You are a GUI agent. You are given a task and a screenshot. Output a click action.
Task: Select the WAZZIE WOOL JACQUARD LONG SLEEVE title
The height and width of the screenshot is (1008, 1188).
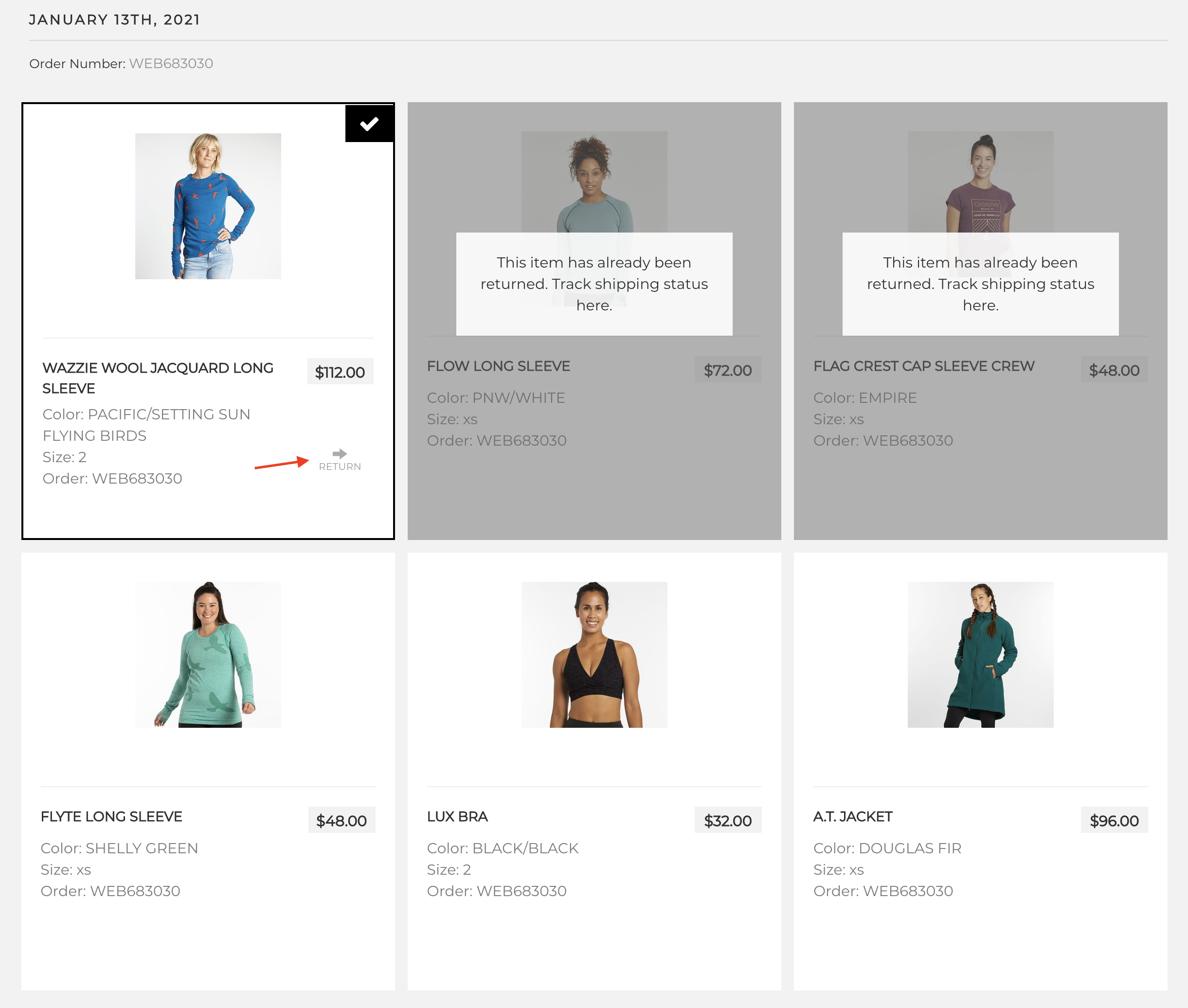click(x=158, y=378)
